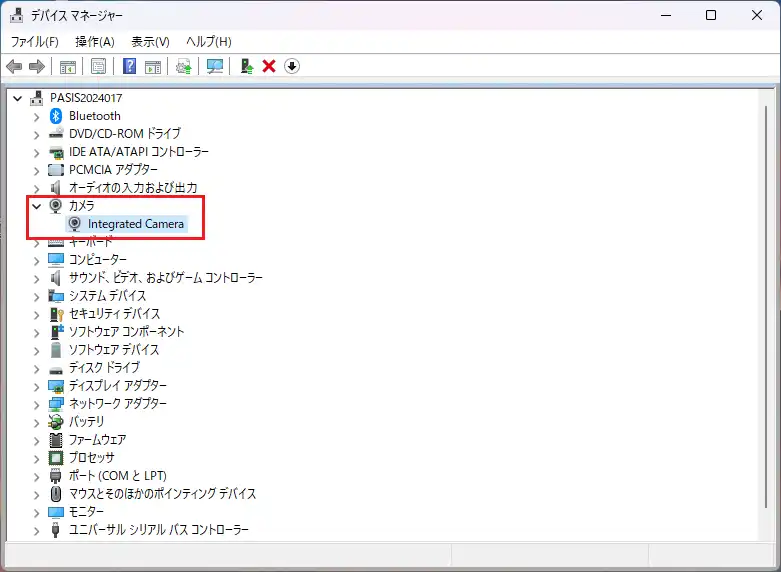Select the PASIS2024017 label
The height and width of the screenshot is (572, 781).
point(86,98)
